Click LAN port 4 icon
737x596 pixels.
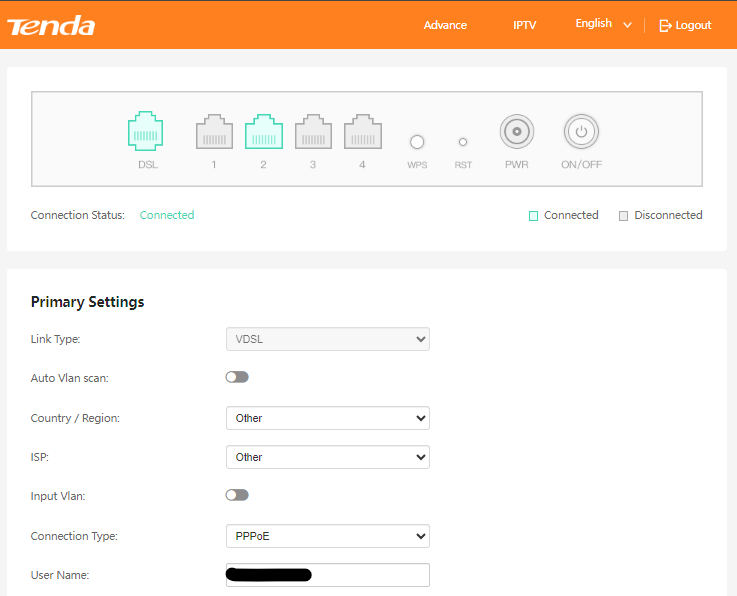pos(362,132)
